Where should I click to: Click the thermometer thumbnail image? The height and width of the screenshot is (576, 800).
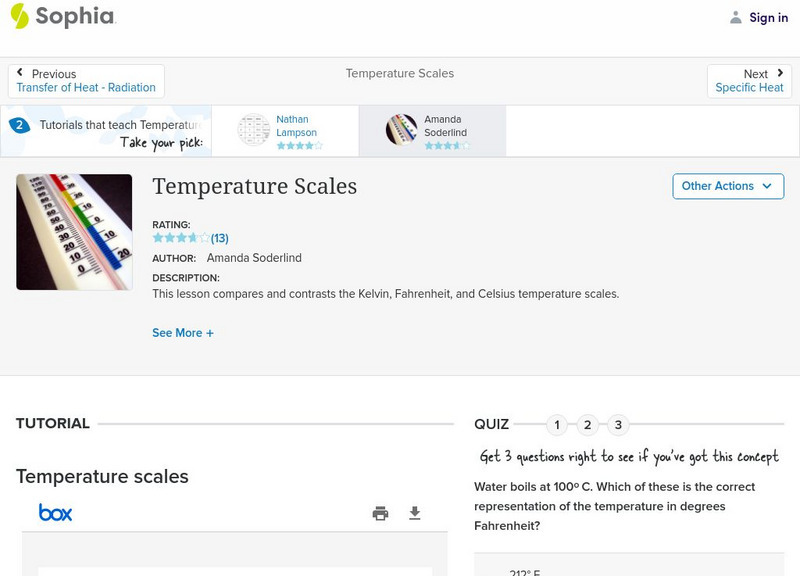click(x=74, y=232)
